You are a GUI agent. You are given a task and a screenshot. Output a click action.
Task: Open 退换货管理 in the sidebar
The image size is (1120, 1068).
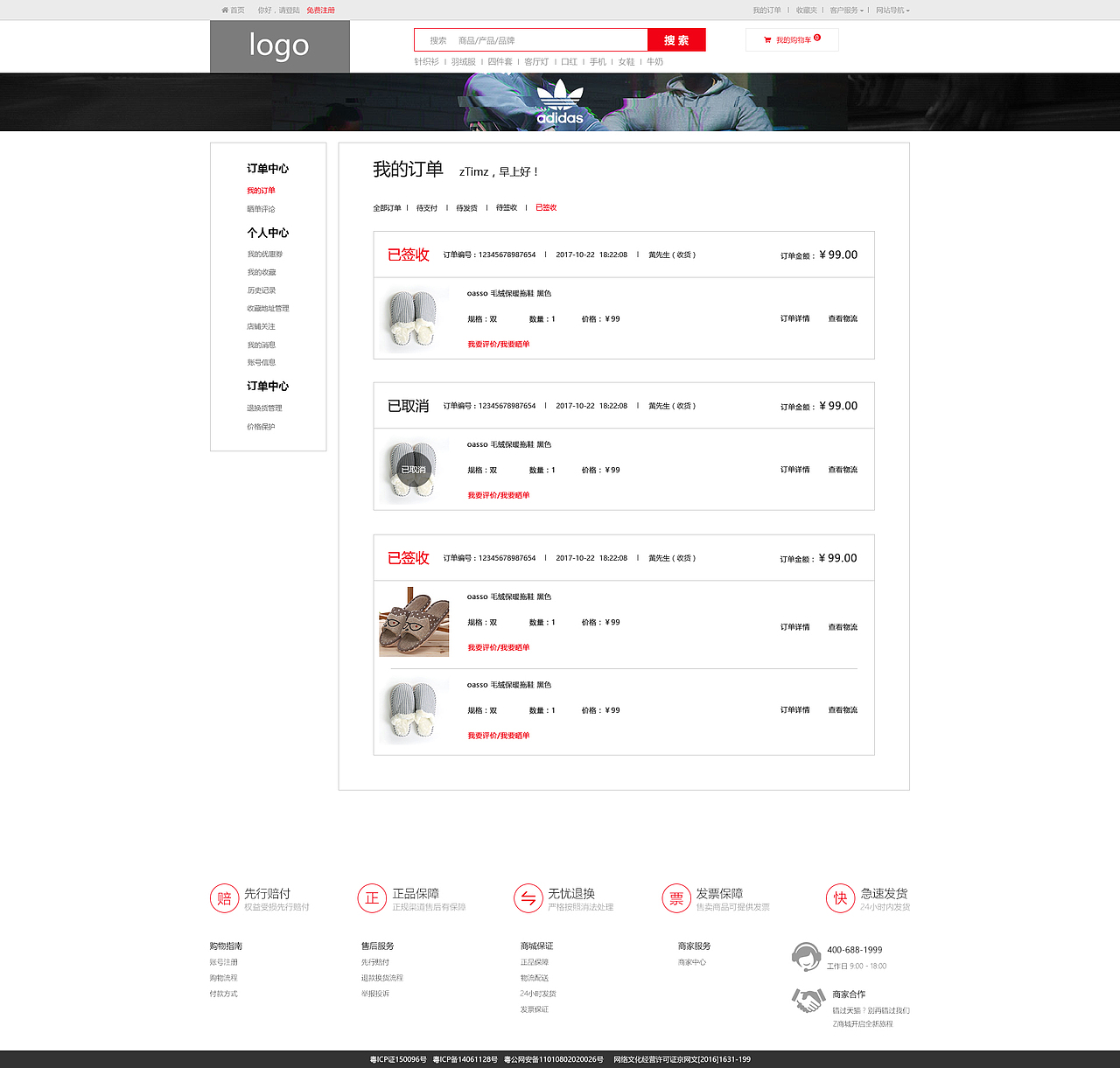click(264, 408)
